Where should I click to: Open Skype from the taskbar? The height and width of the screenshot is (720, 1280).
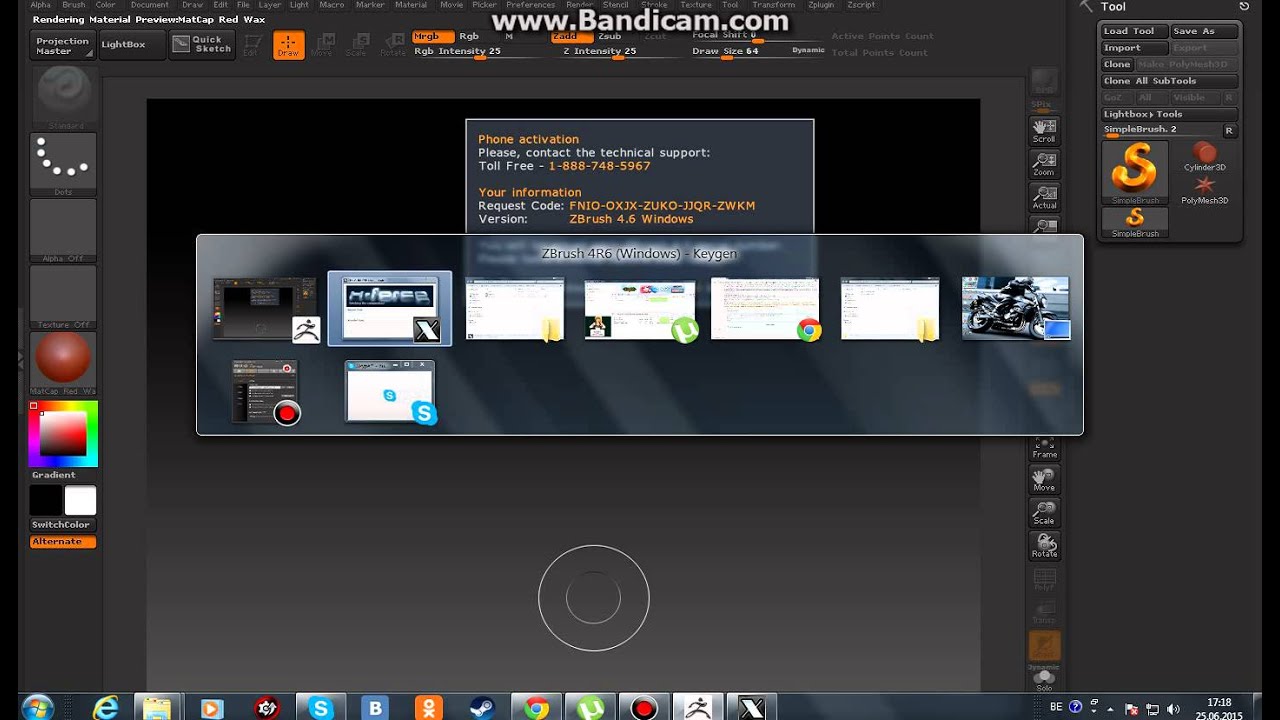tap(321, 708)
